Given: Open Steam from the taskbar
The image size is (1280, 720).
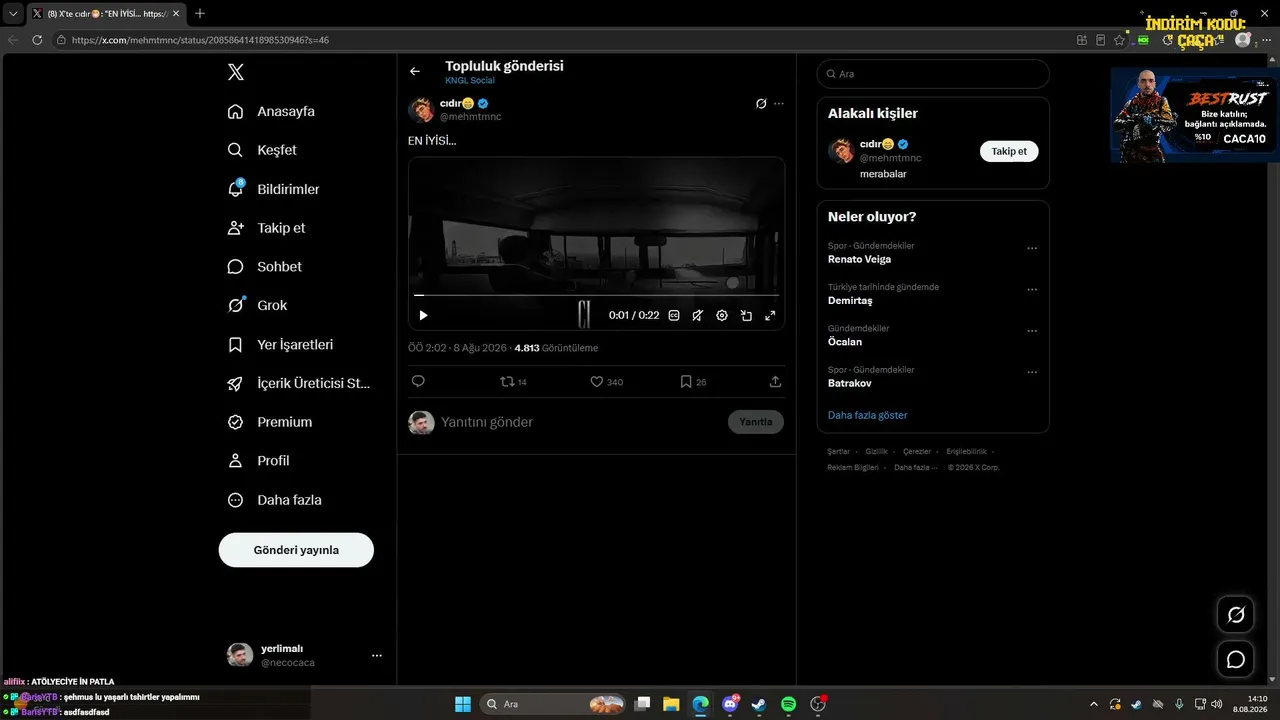Looking at the screenshot, I should (759, 704).
